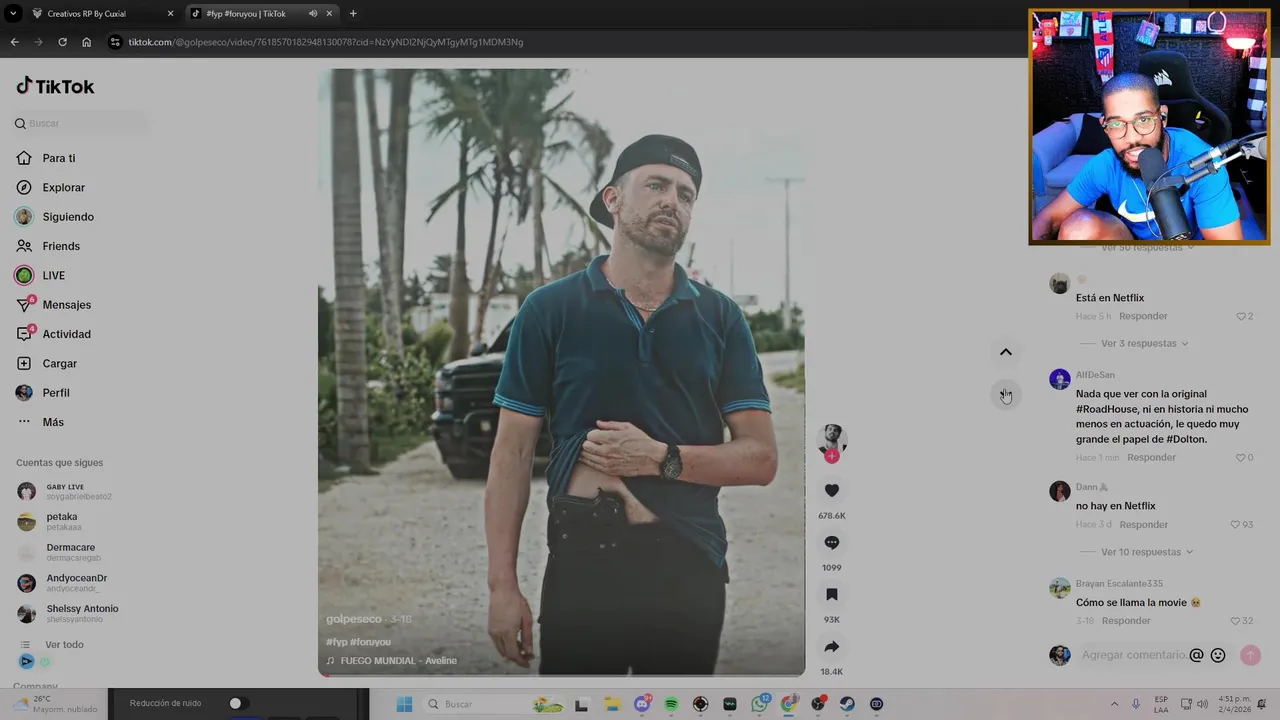Like AlfDeSan's comment
Image resolution: width=1280 pixels, height=720 pixels.
click(x=1242, y=458)
